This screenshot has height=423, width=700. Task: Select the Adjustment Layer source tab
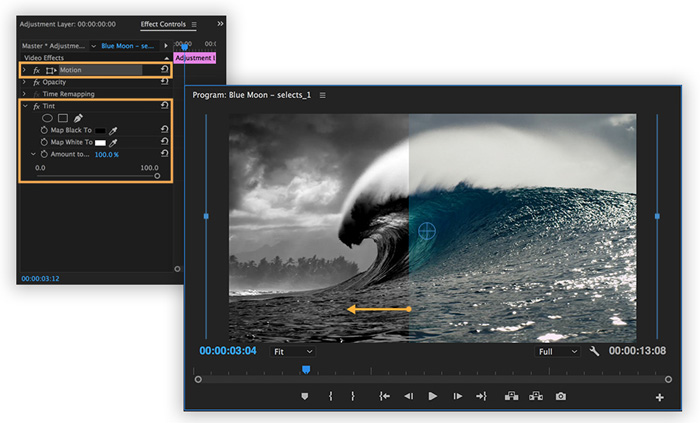coord(67,24)
